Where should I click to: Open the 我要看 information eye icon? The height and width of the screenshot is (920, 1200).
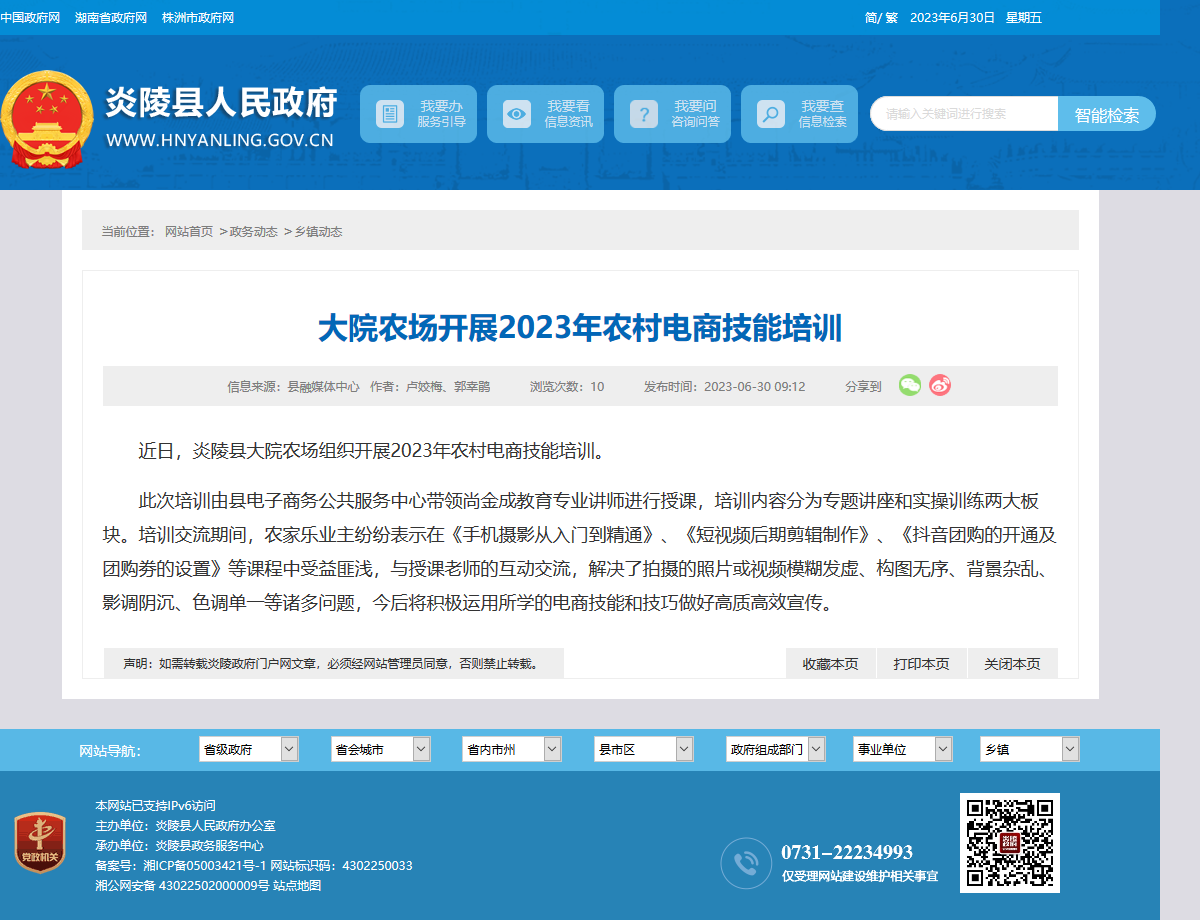517,114
